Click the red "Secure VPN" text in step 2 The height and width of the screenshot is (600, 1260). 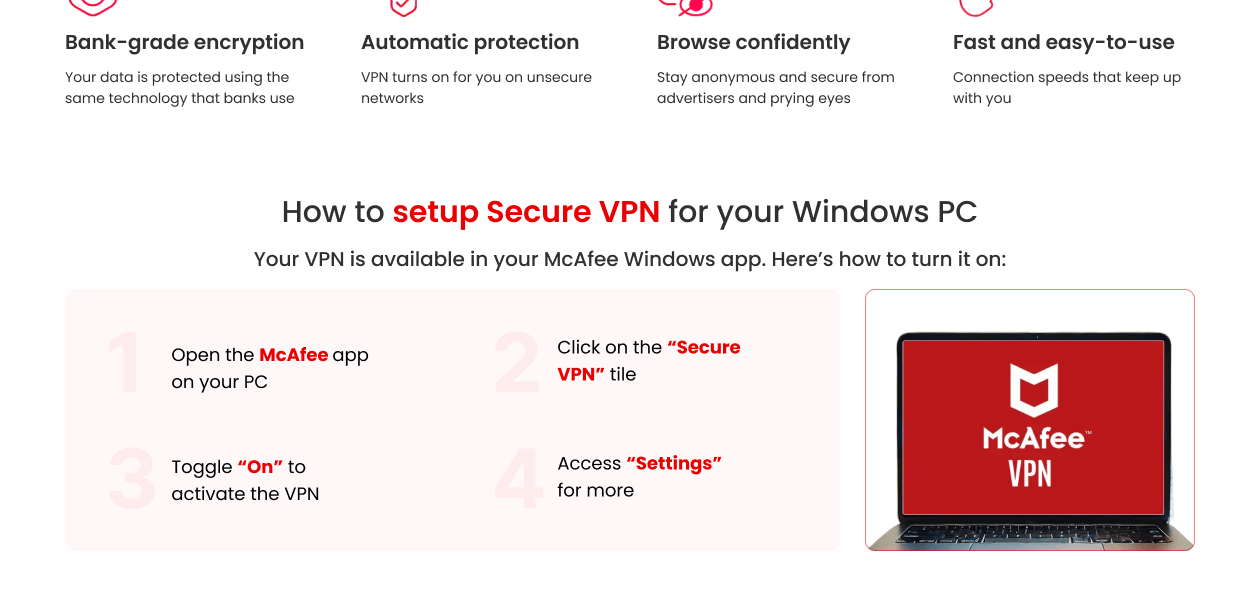pyautogui.click(x=704, y=348)
